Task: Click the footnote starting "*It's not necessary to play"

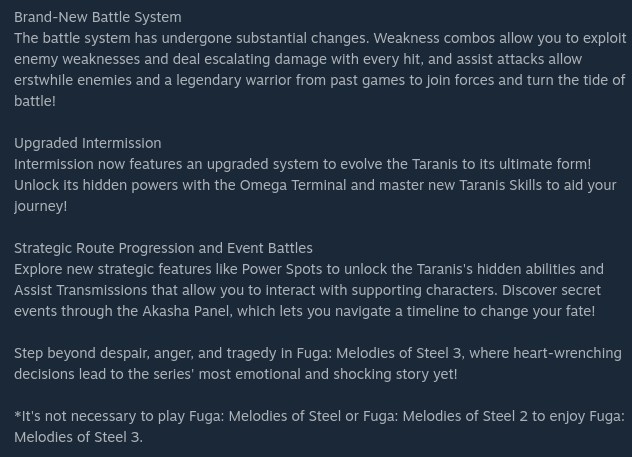Action: [x=319, y=426]
